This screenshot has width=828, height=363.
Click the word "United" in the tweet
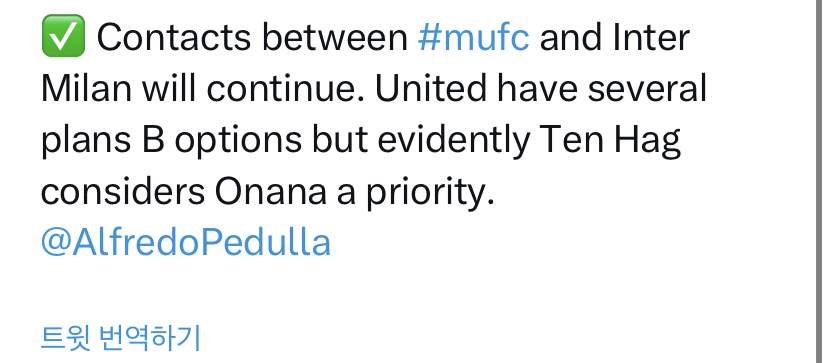[x=430, y=88]
